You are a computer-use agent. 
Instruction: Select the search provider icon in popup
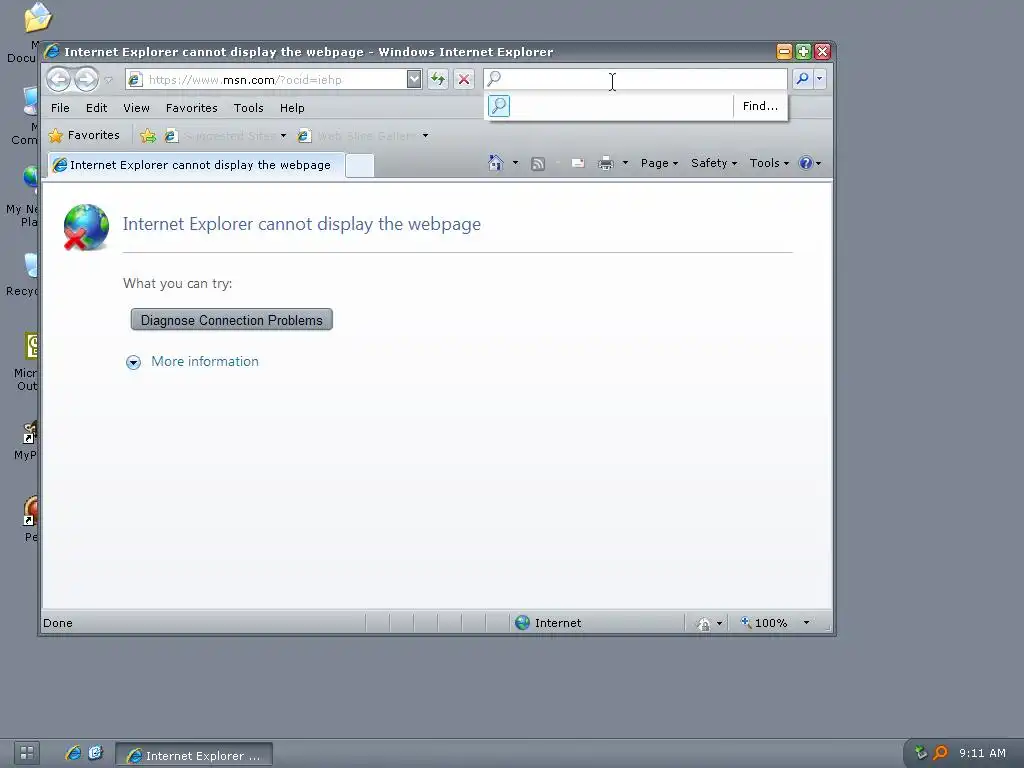pos(499,106)
